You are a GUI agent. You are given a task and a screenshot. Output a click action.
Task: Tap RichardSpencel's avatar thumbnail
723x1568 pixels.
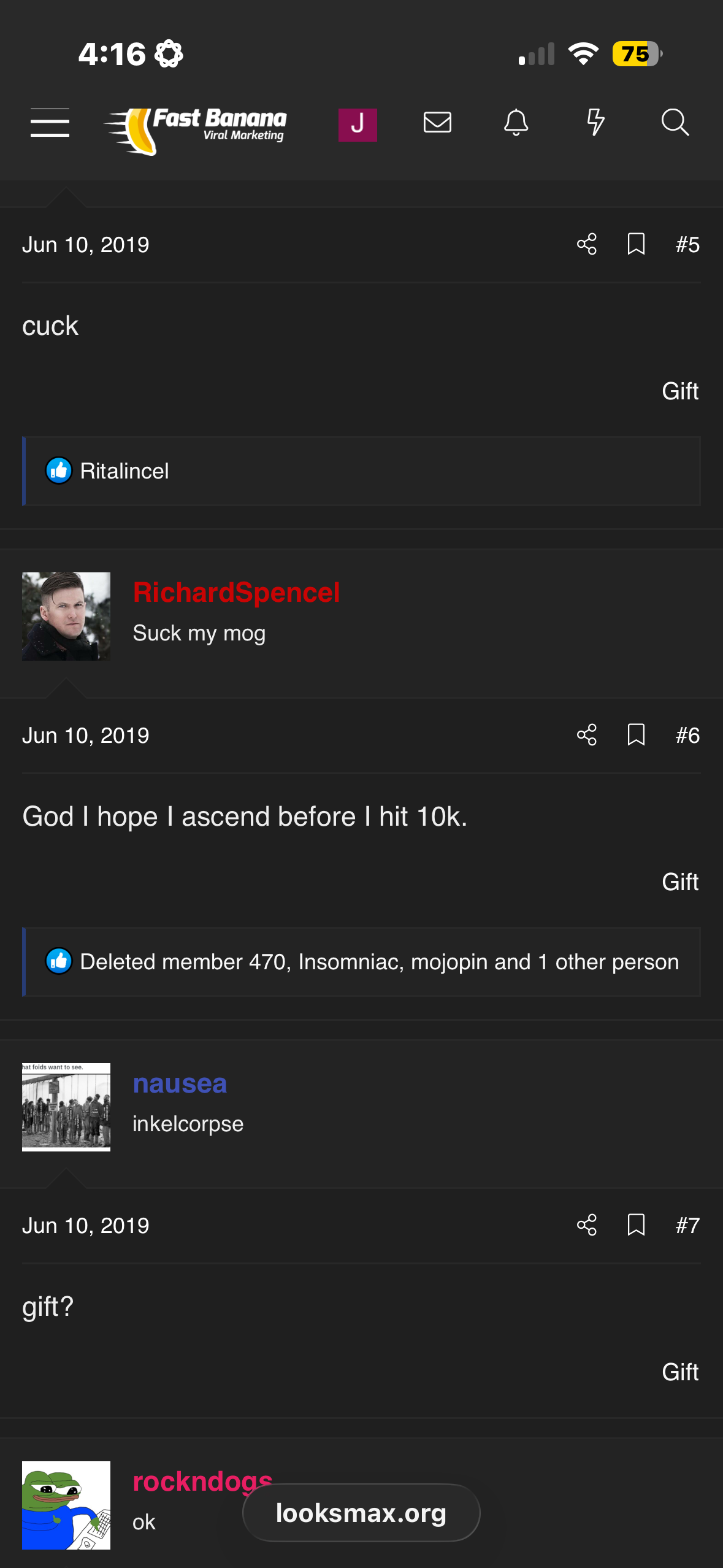66,617
